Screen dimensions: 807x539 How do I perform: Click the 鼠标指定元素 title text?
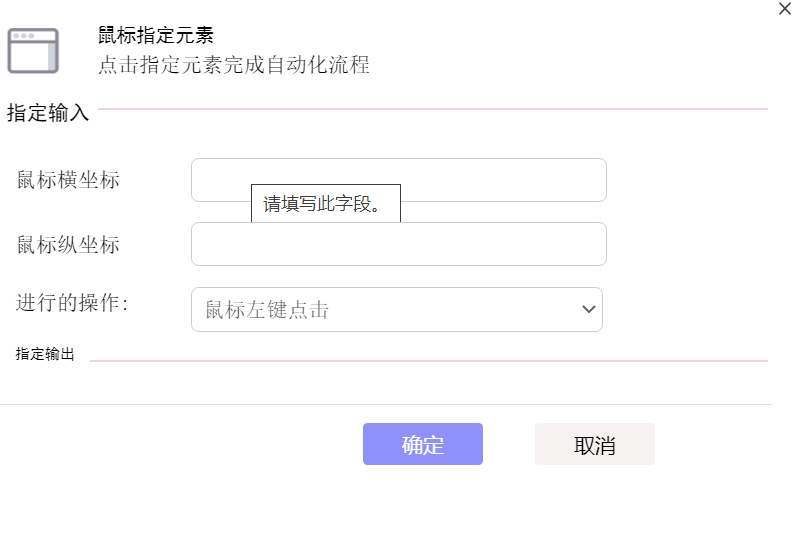click(x=156, y=35)
